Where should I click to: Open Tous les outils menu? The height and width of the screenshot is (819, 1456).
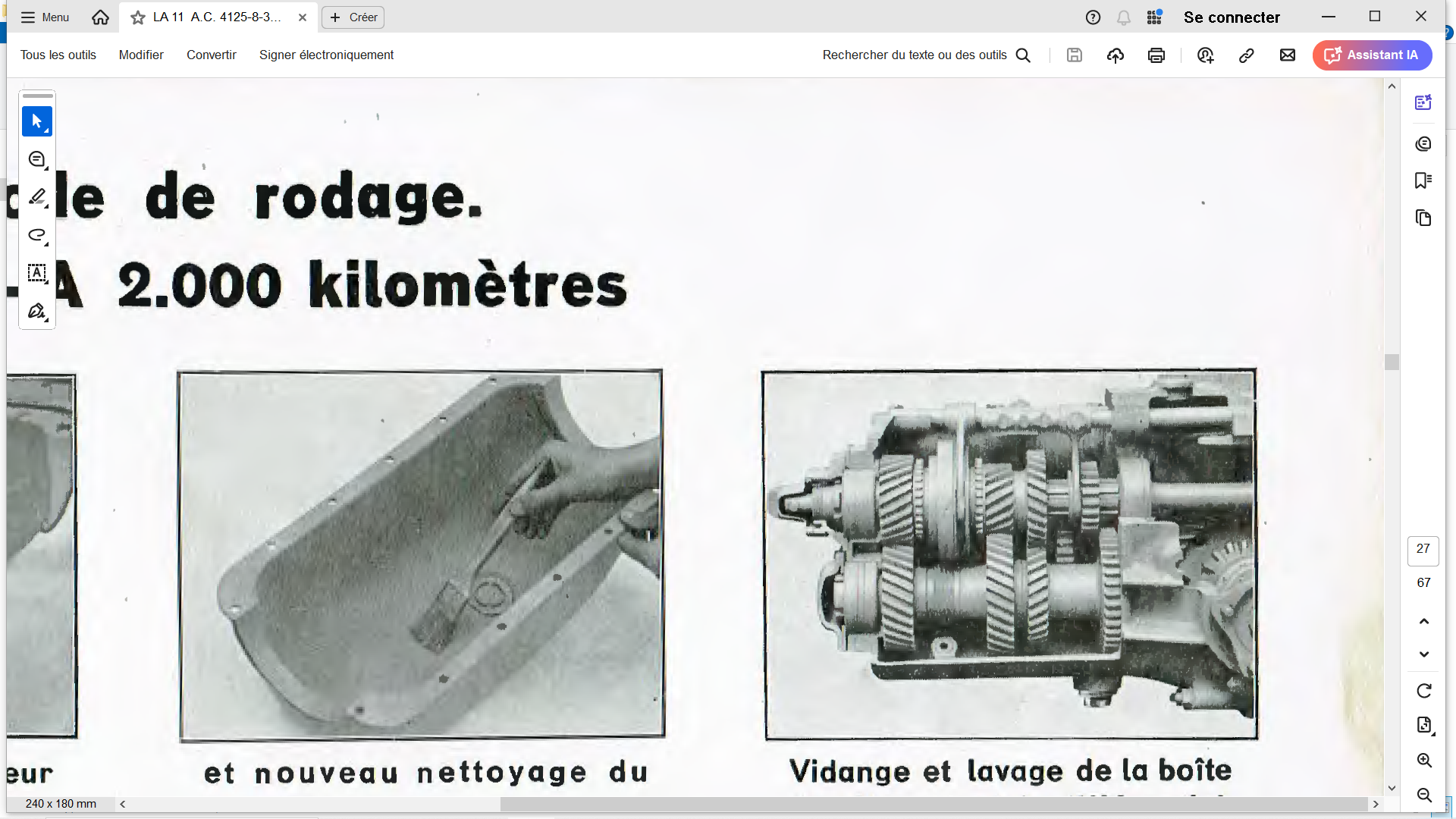pyautogui.click(x=58, y=55)
